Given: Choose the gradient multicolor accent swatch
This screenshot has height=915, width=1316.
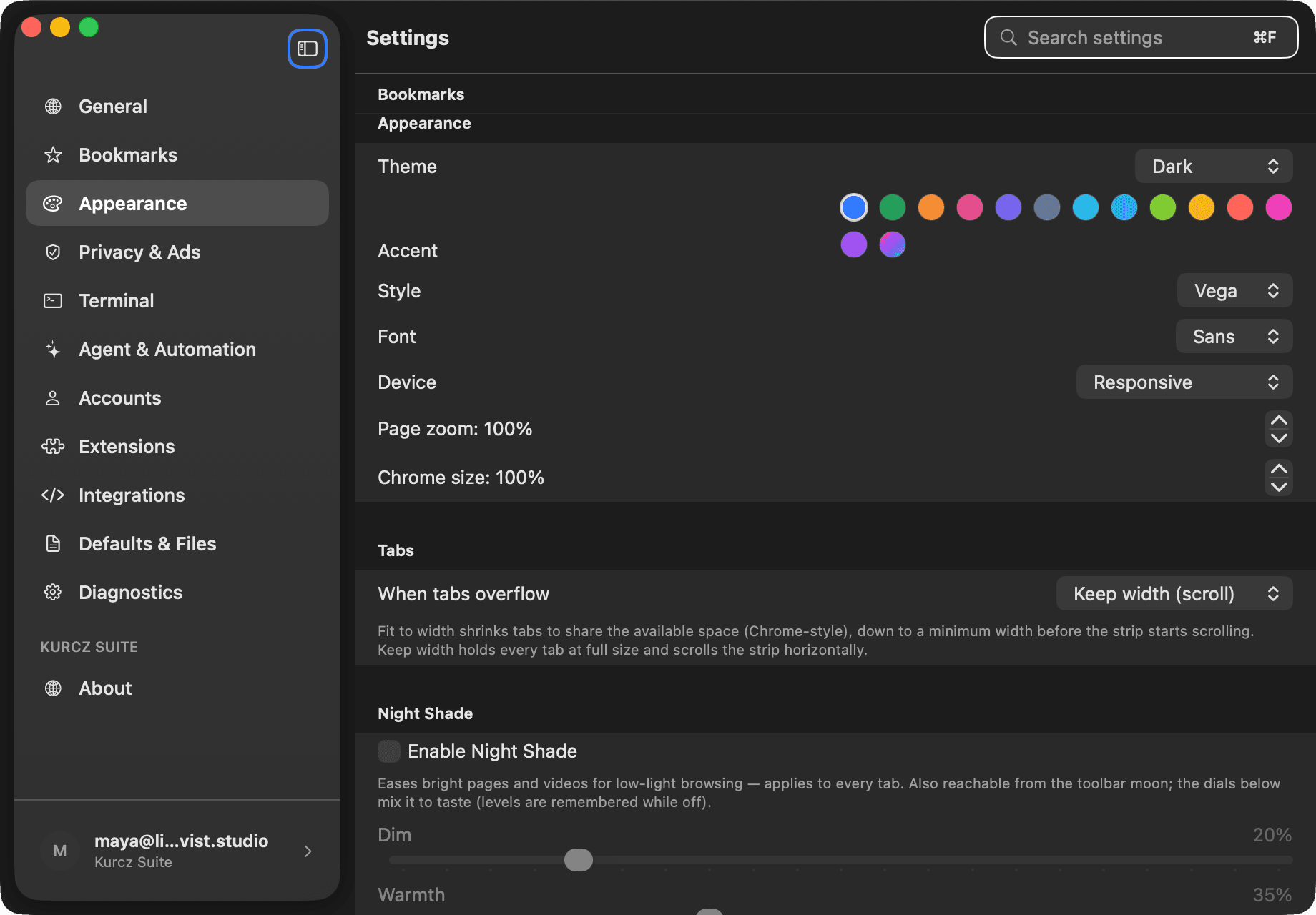Looking at the screenshot, I should [x=893, y=244].
